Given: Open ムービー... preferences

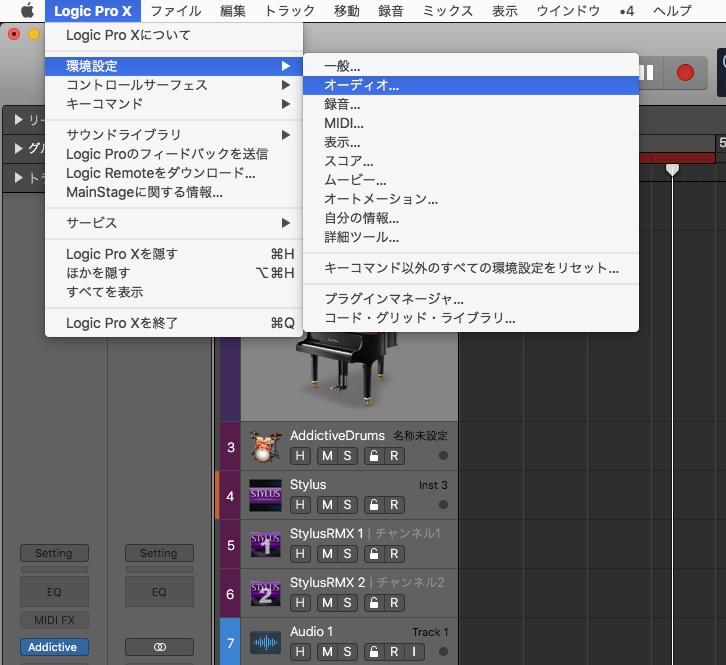Looking at the screenshot, I should (471, 181).
